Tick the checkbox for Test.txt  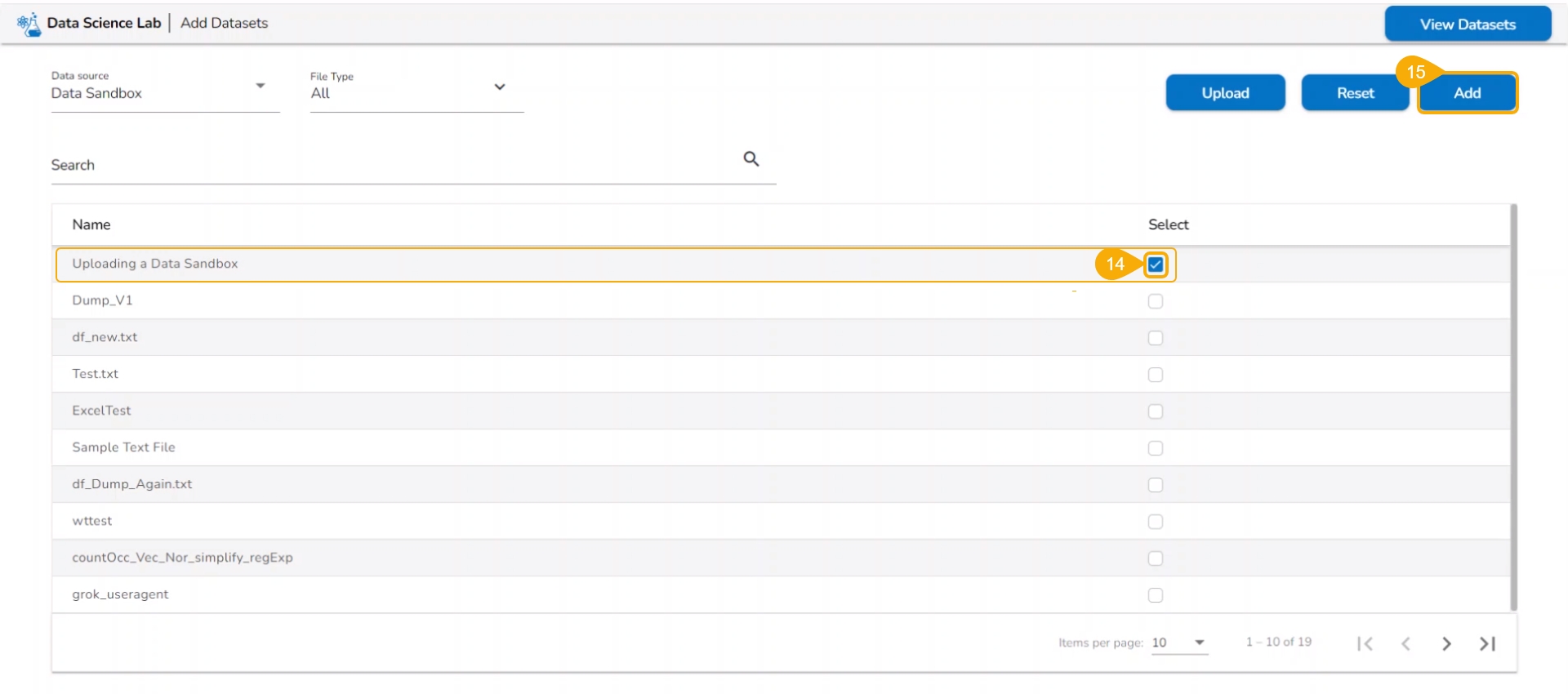click(1155, 375)
